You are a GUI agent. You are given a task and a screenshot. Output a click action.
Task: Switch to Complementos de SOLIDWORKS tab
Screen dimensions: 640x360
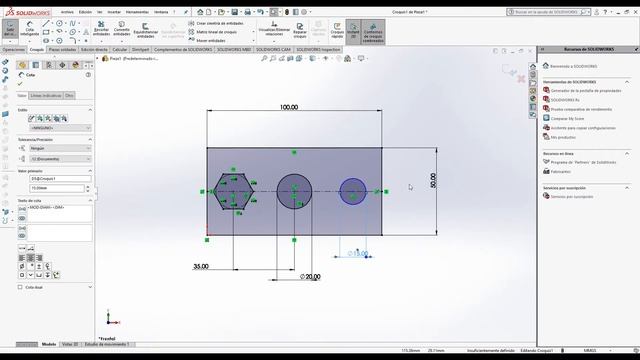[183, 49]
